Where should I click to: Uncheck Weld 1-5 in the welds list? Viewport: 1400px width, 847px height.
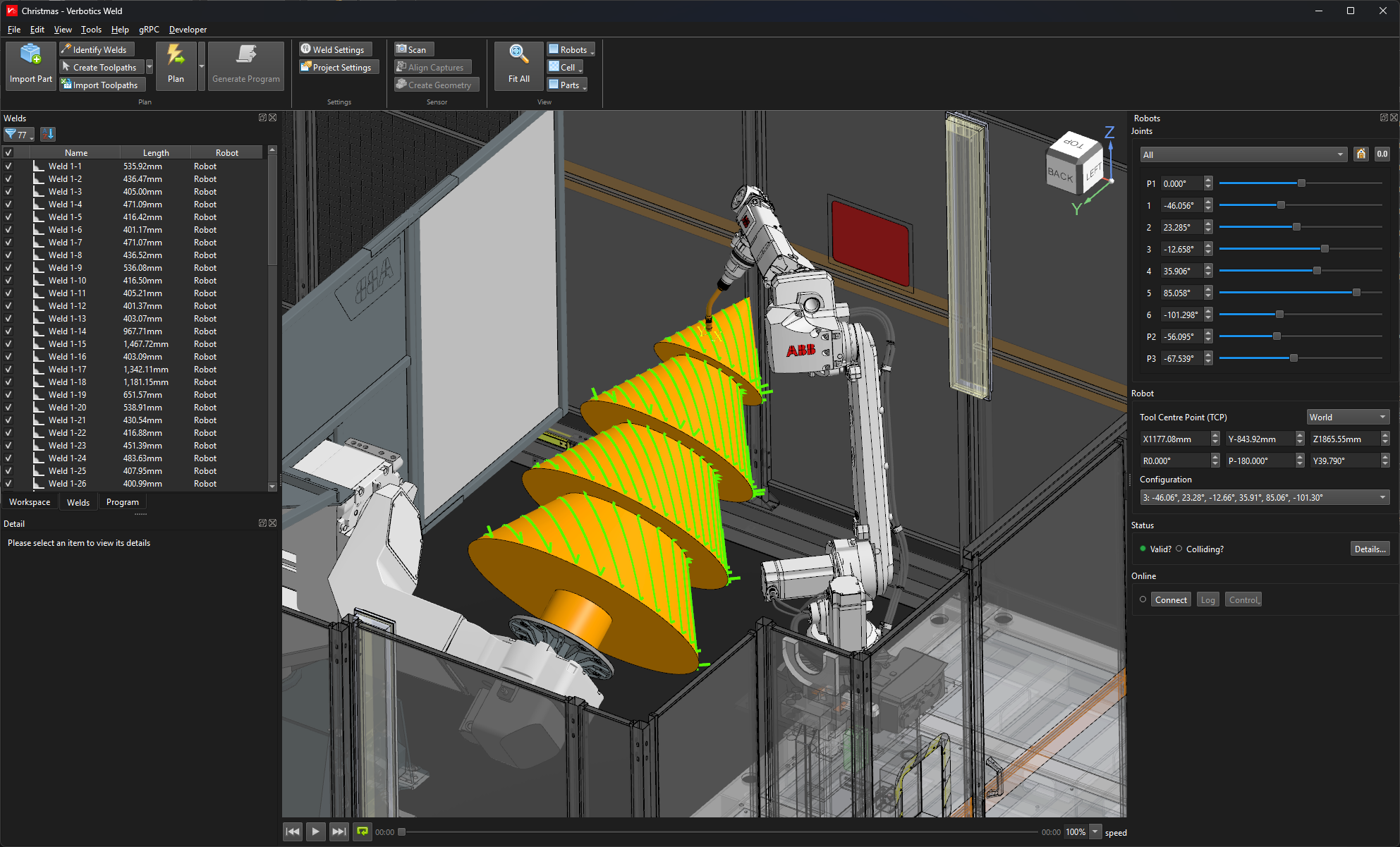(x=8, y=217)
